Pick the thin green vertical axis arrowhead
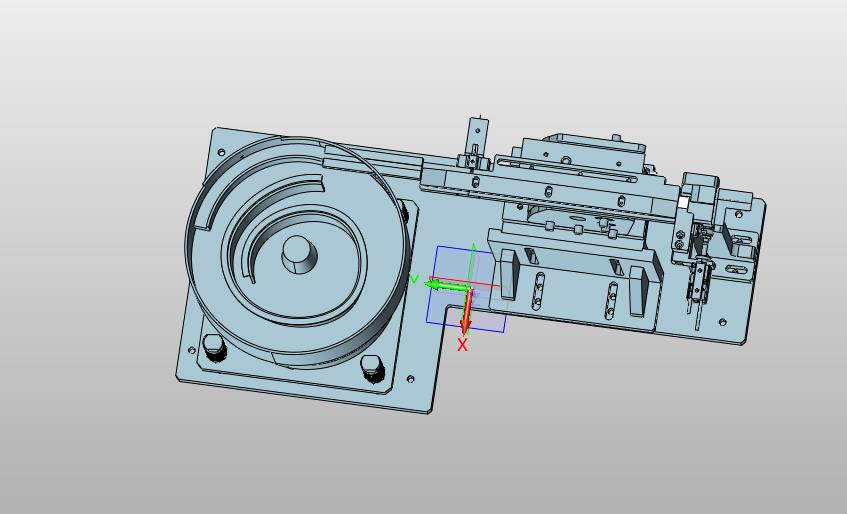 tap(474, 249)
